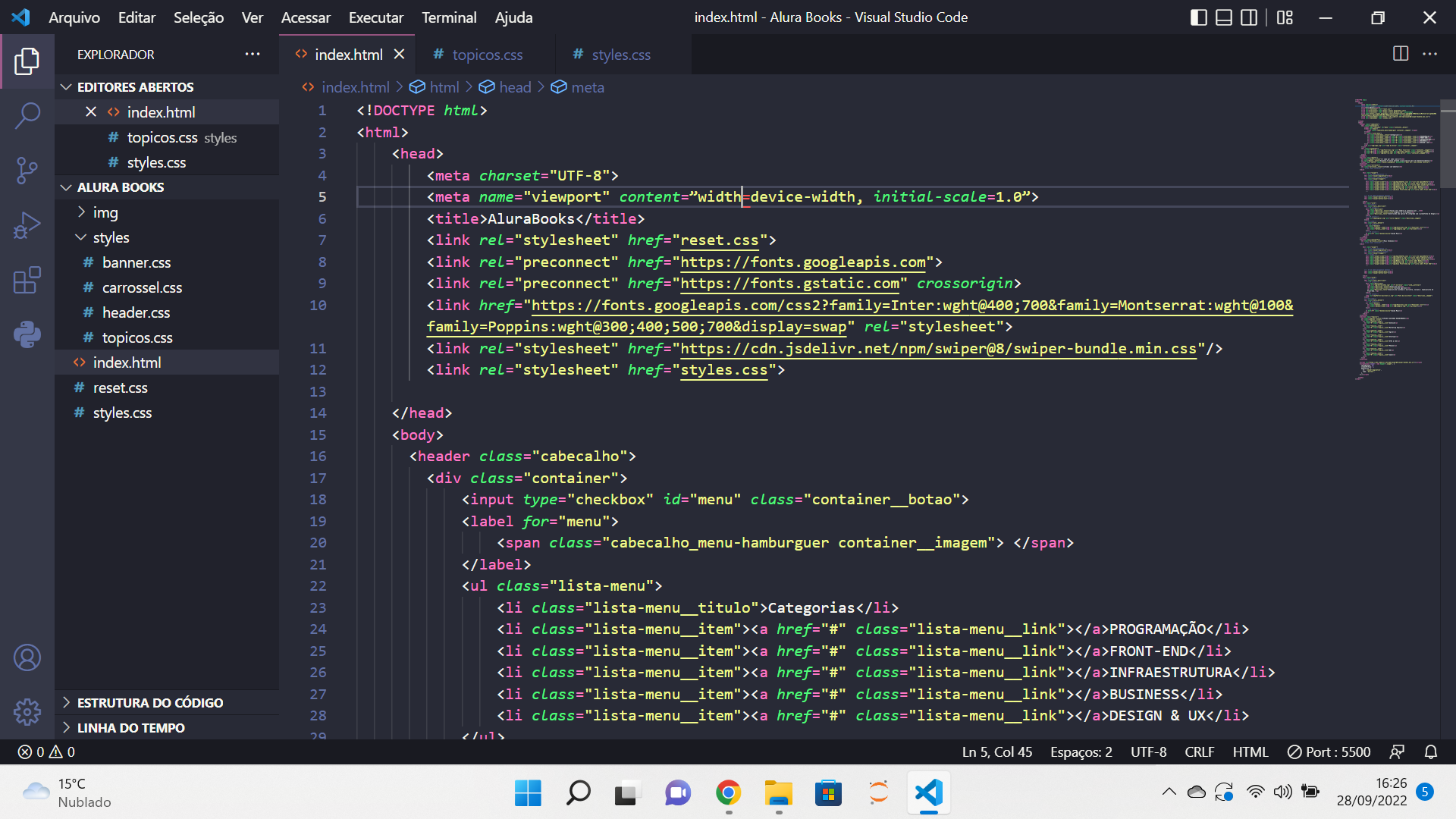Screen dimensions: 1456x819
Task: Open Explorer more actions ellipsis
Action: 253,54
